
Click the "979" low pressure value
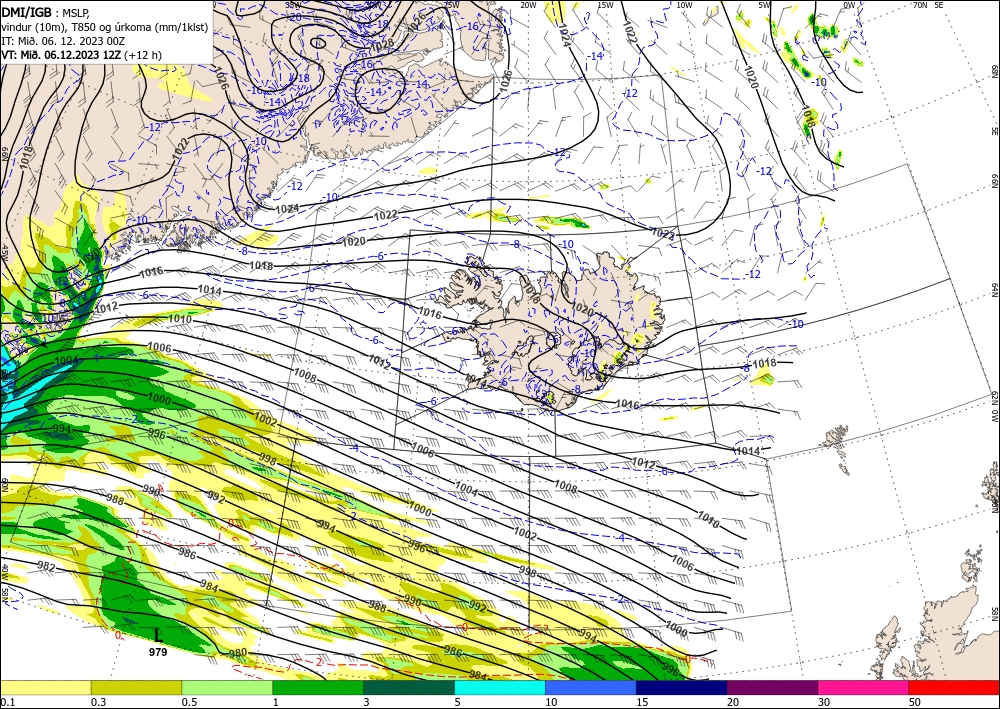point(158,652)
